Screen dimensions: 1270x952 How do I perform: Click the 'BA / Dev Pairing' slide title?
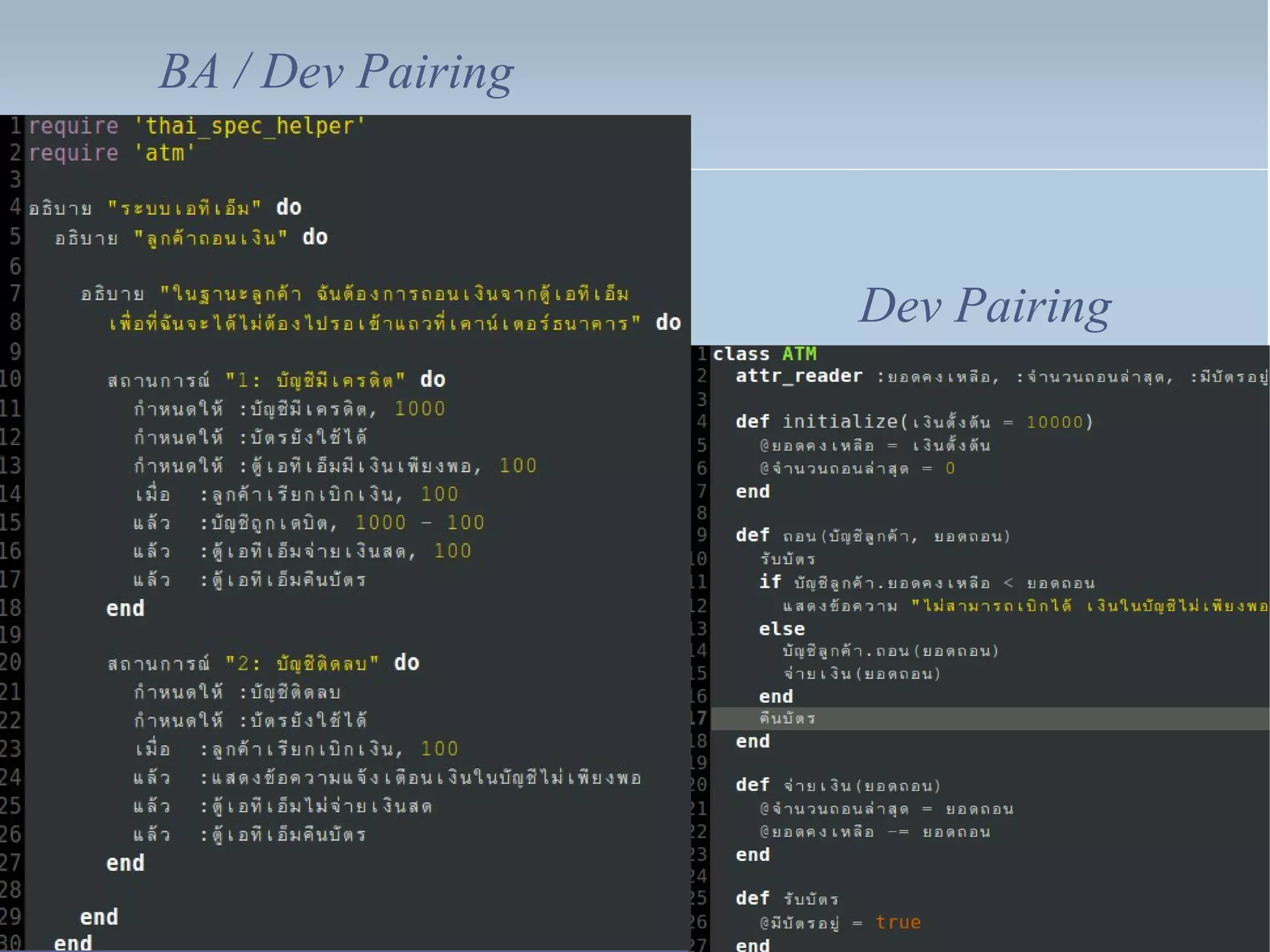337,73
